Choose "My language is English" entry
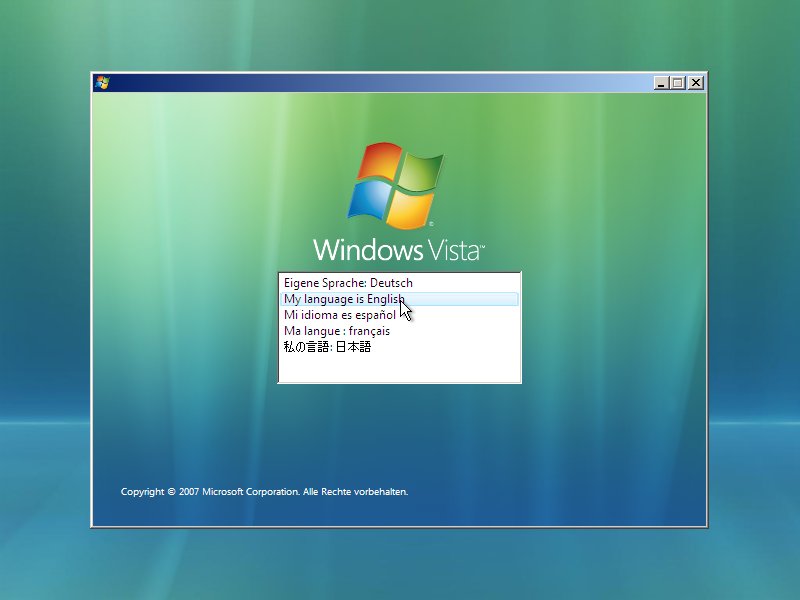The width and height of the screenshot is (800, 600). (399, 299)
